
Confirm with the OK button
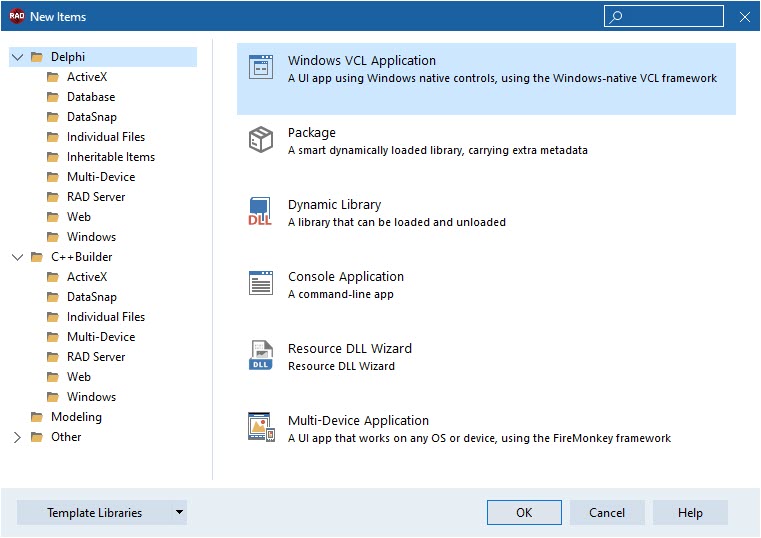[x=524, y=513]
